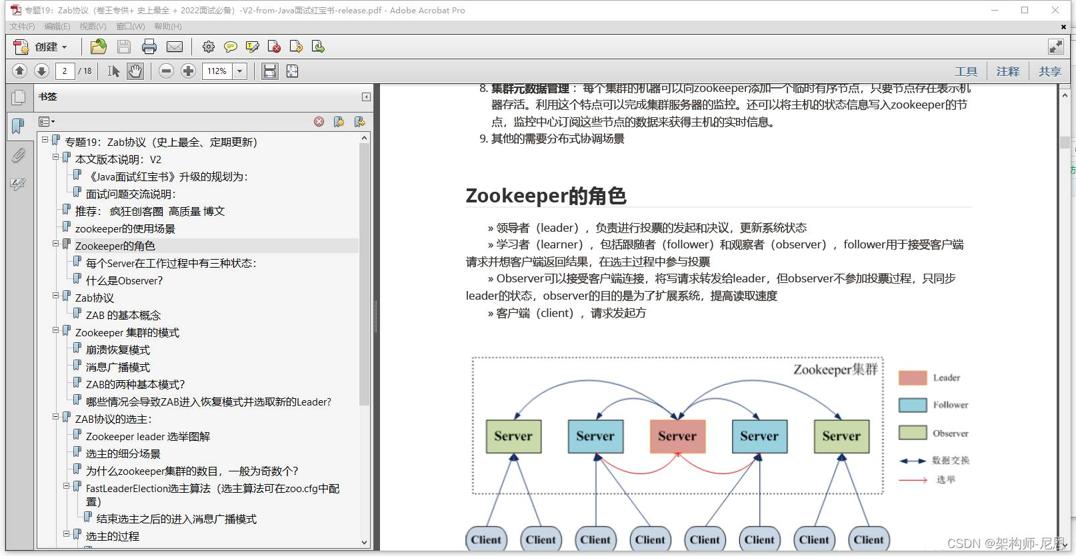This screenshot has height=556, width=1076.
Task: Jump to bookmark 推荐：疯狂创客圈 高质量 博文
Action: pyautogui.click(x=150, y=211)
